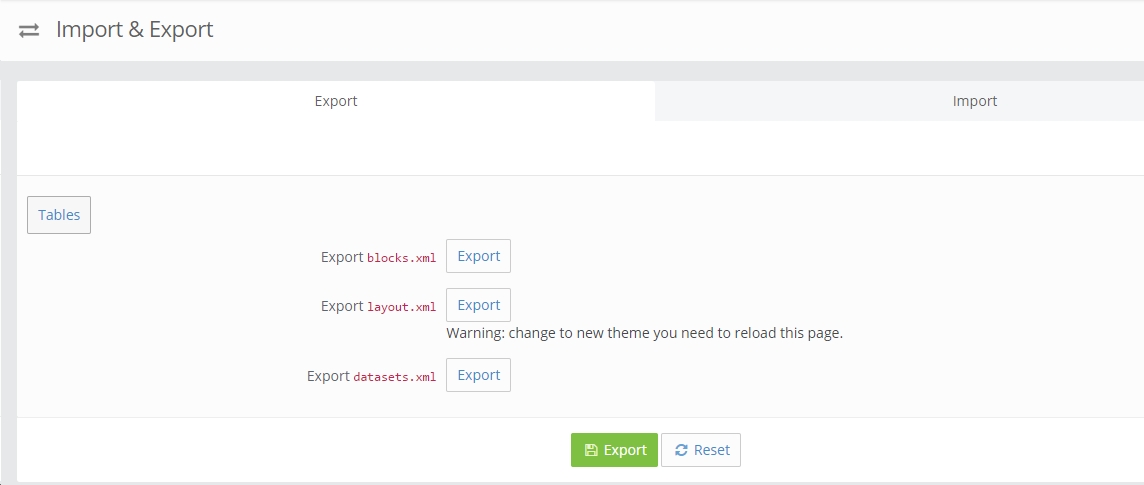Click the Import & Export page title
Screen dimensions: 1144x485
point(135,30)
